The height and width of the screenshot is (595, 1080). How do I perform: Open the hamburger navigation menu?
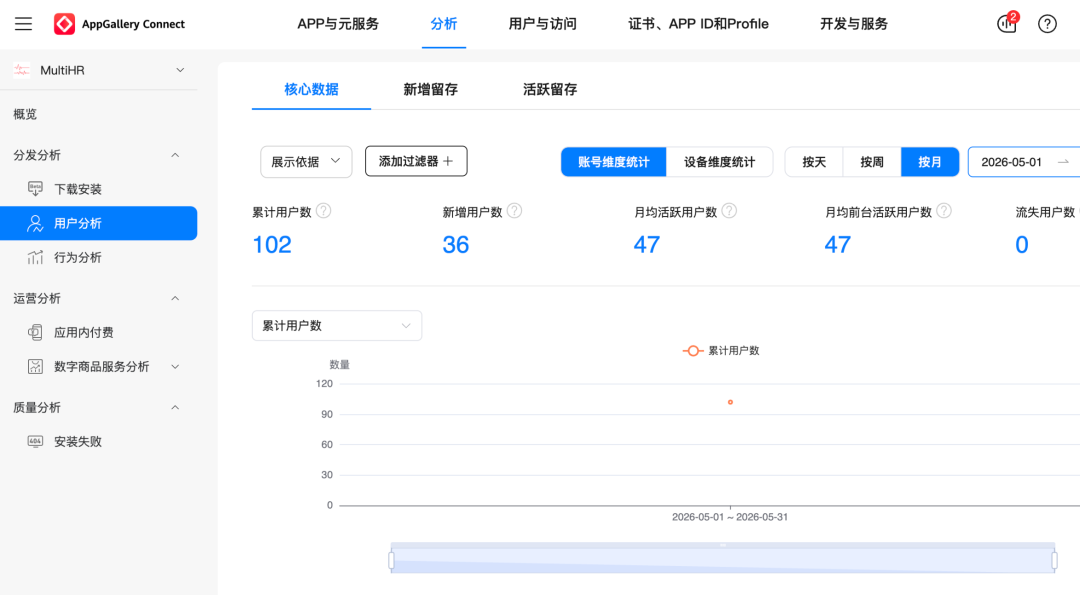[23, 24]
